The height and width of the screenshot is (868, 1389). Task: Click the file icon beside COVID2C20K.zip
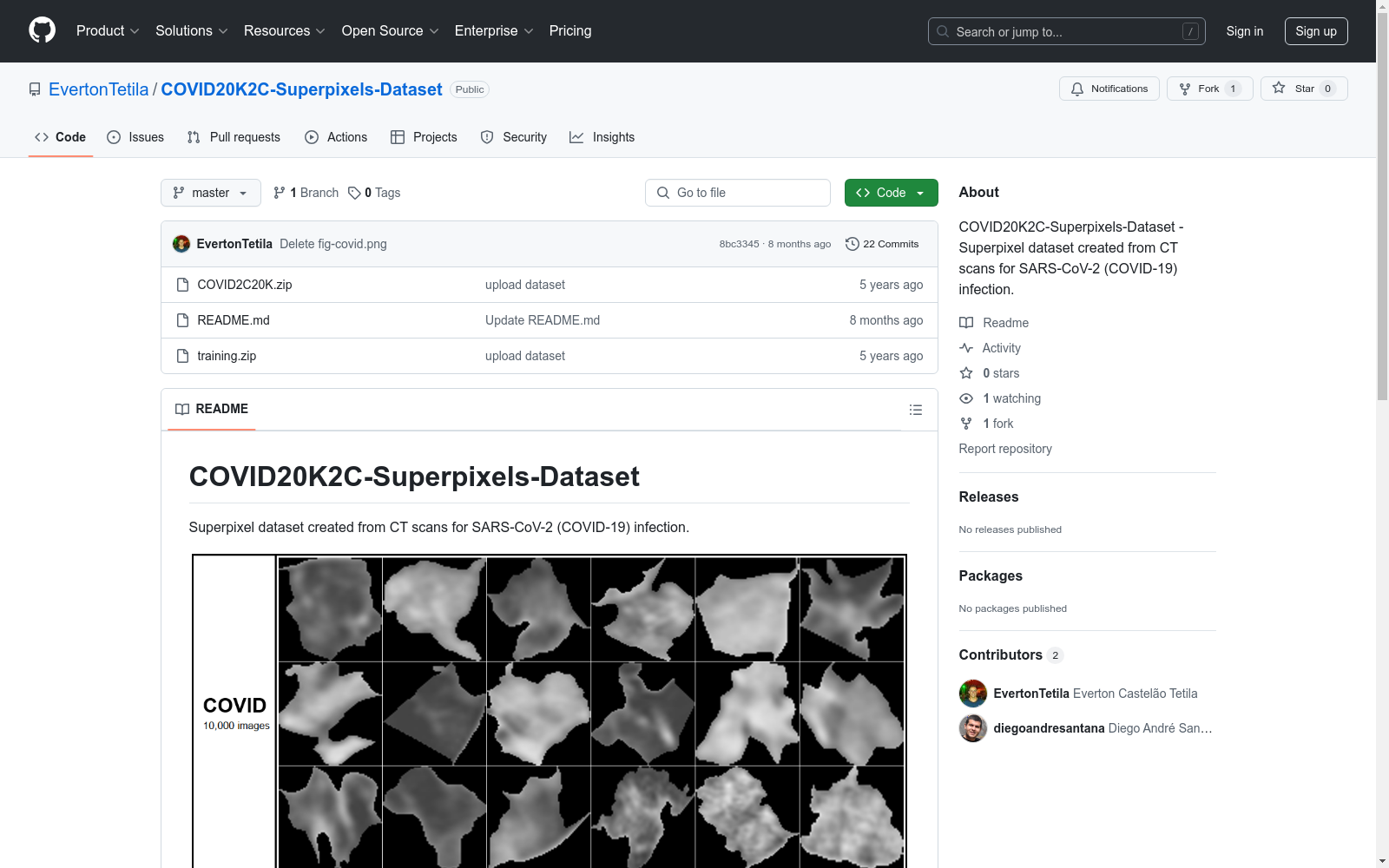coord(182,285)
